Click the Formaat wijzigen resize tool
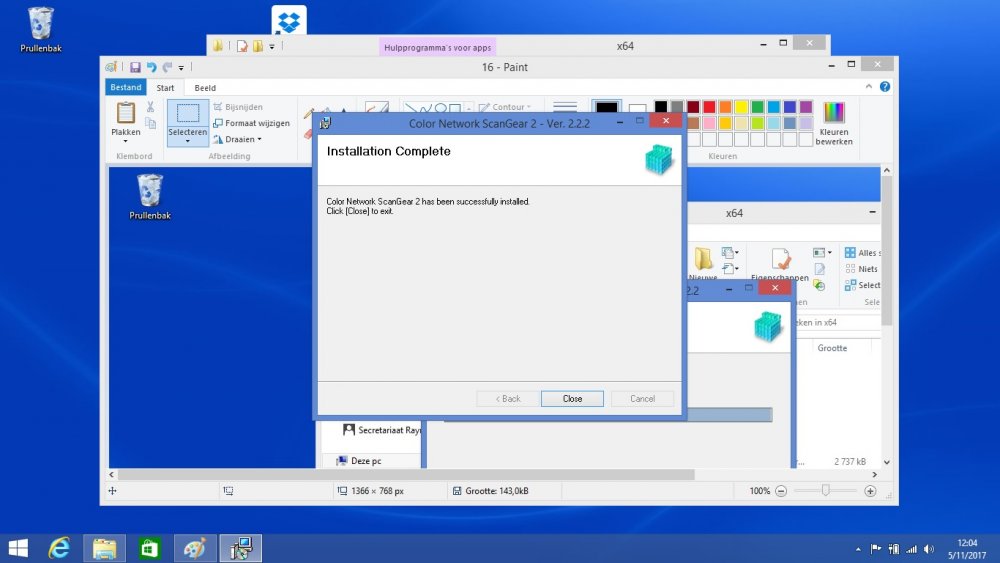The height and width of the screenshot is (563, 1000). [x=251, y=123]
